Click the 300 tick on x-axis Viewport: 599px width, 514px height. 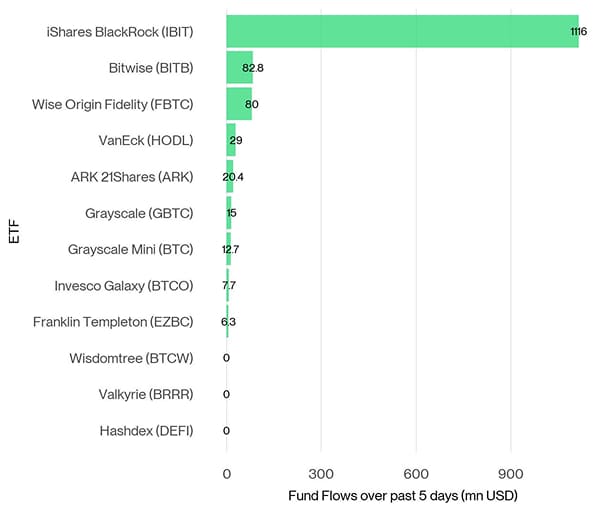321,474
